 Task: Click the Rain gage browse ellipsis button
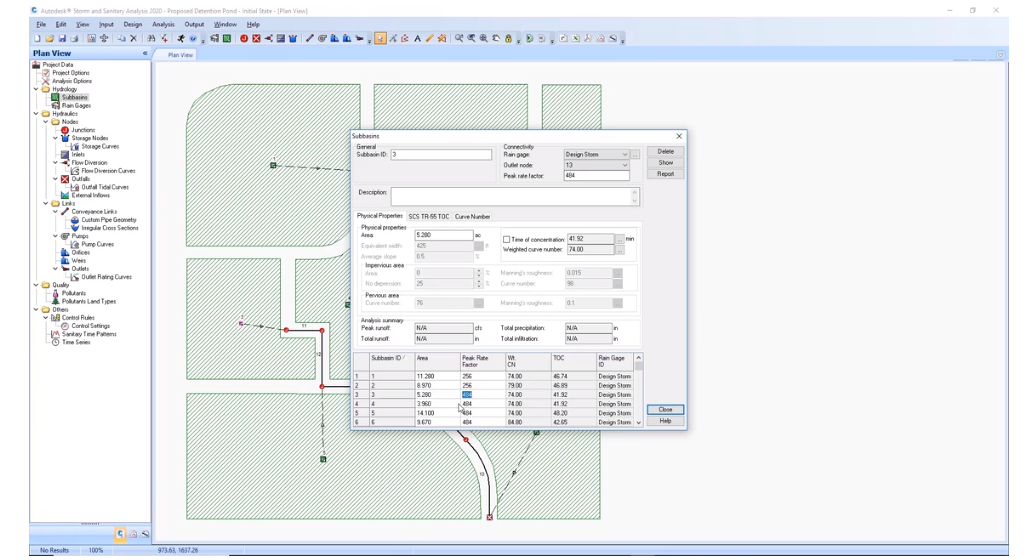point(635,154)
